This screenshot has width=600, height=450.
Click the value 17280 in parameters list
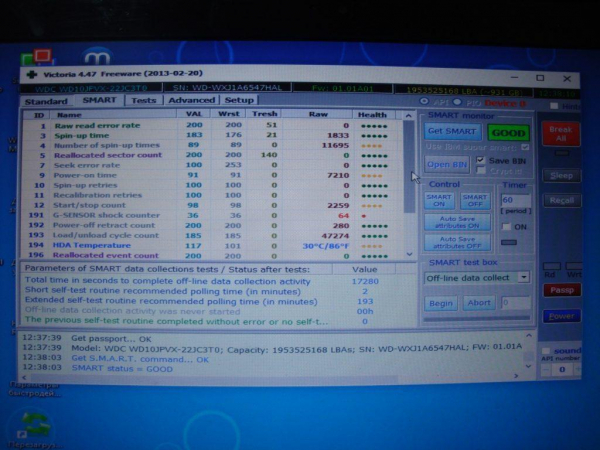coord(365,281)
